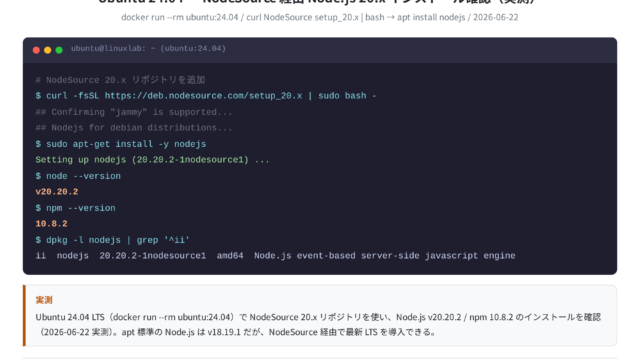Click the v20.20.2 version output
This screenshot has width=640, height=360.
(x=57, y=192)
